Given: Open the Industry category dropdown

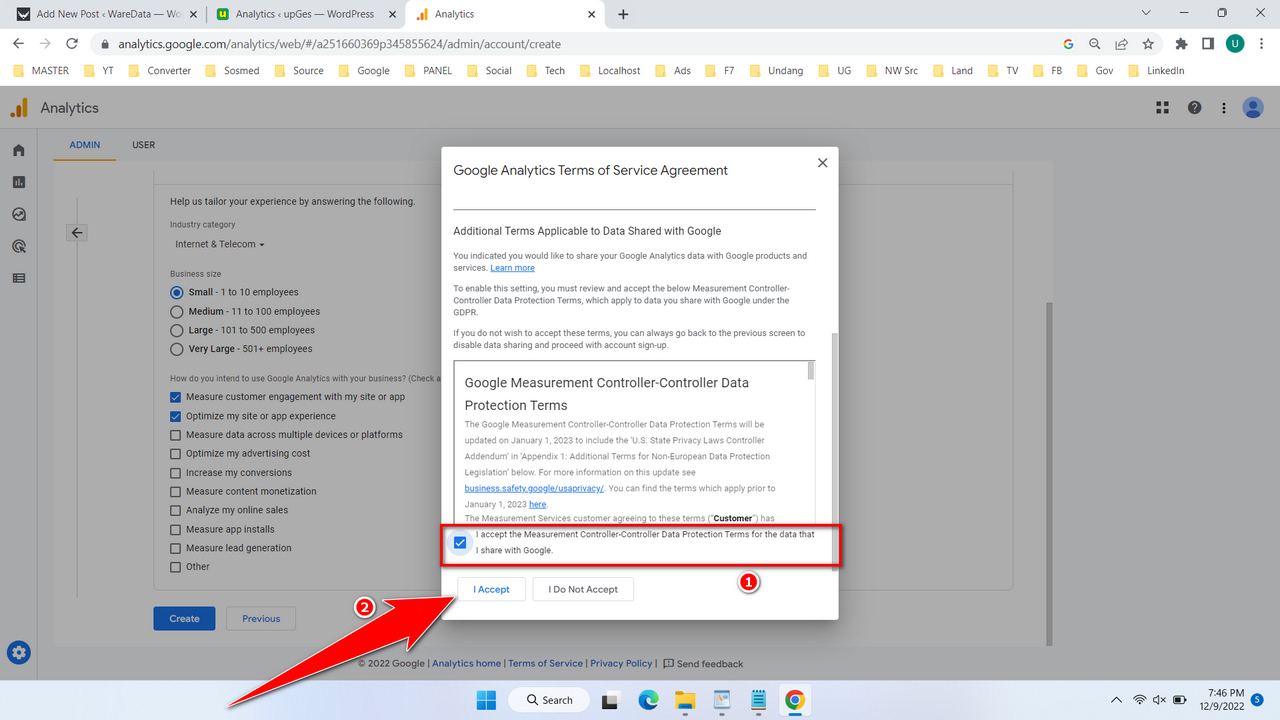Looking at the screenshot, I should click(x=218, y=244).
